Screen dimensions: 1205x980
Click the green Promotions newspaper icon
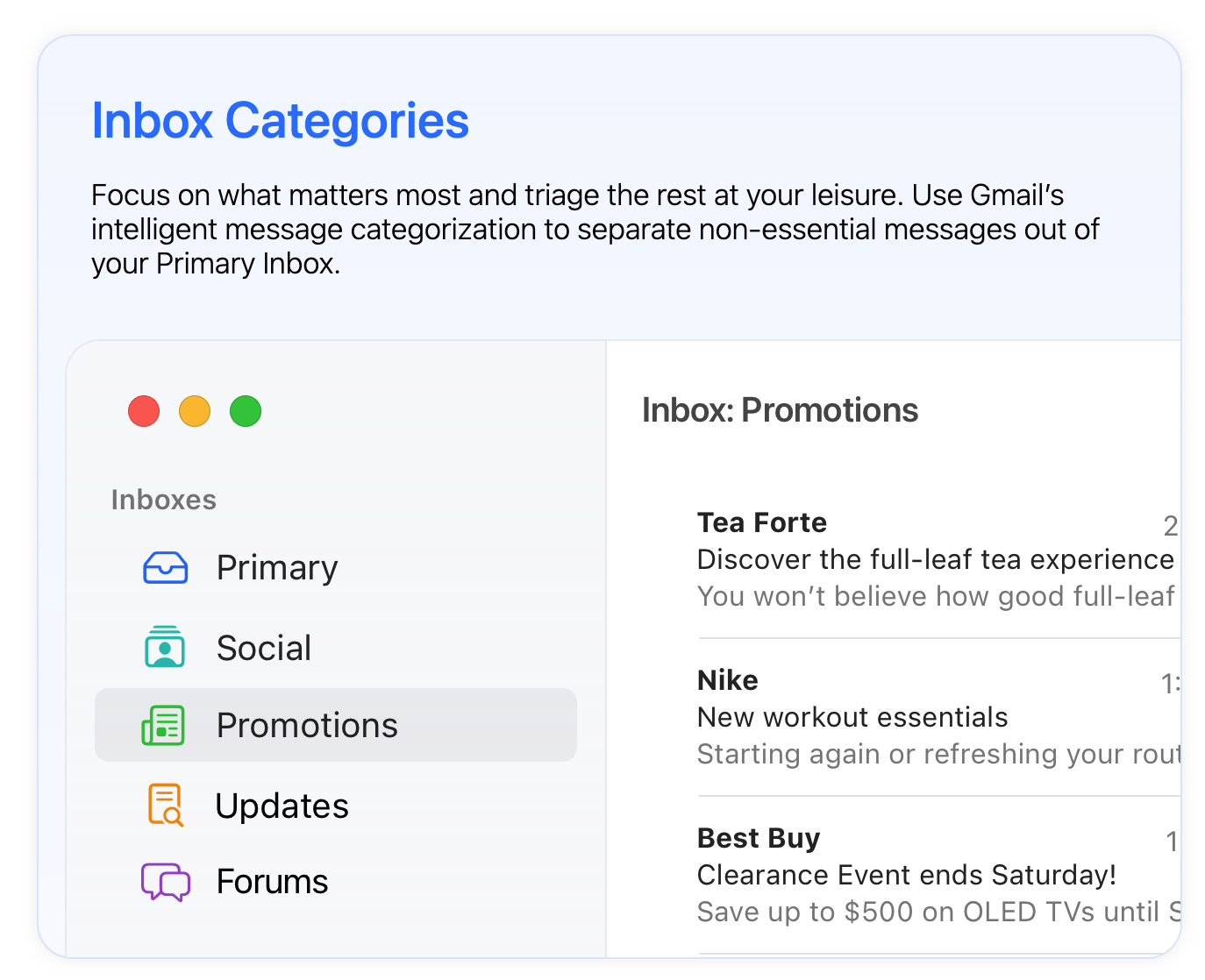(x=164, y=726)
